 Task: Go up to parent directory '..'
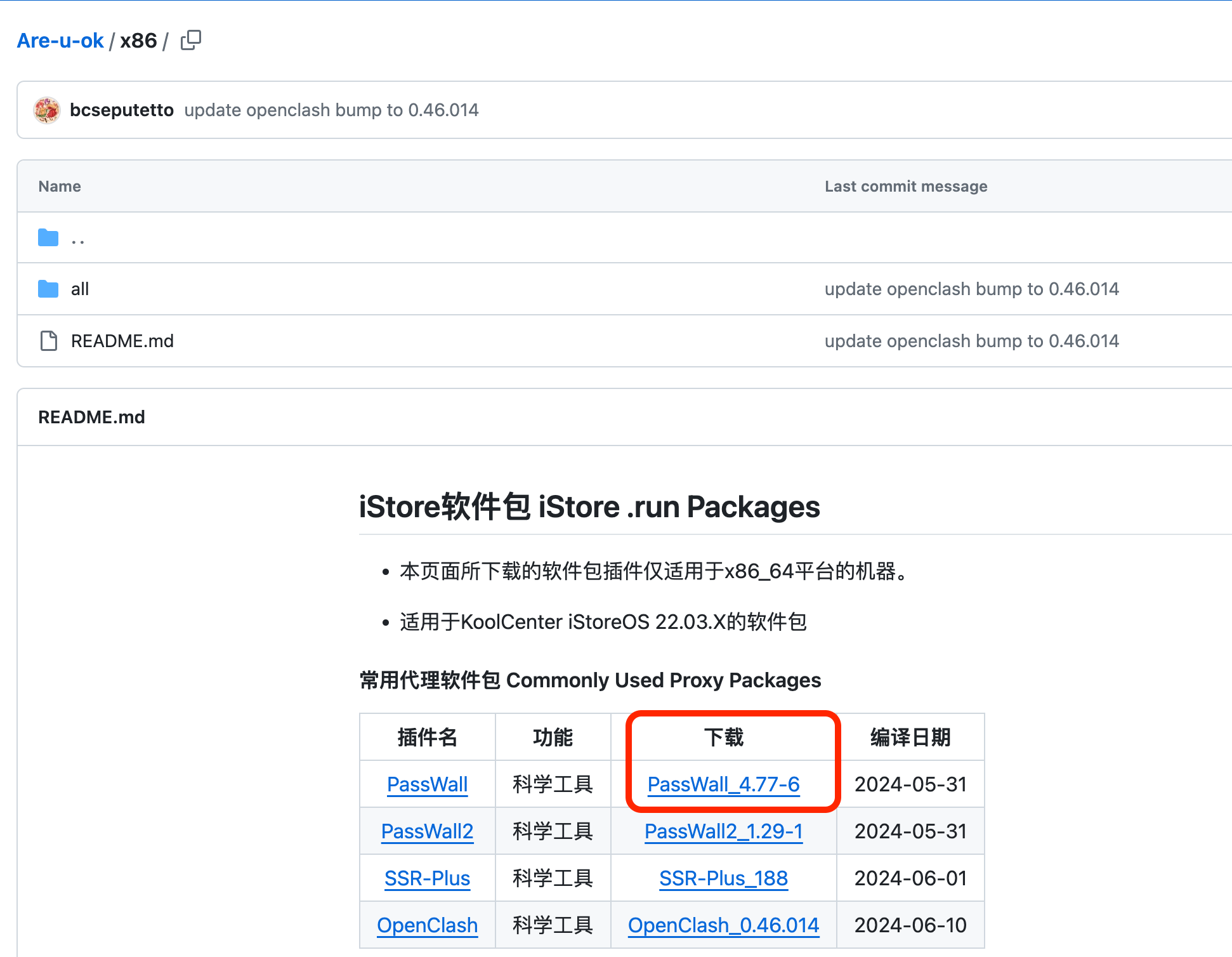(x=78, y=239)
